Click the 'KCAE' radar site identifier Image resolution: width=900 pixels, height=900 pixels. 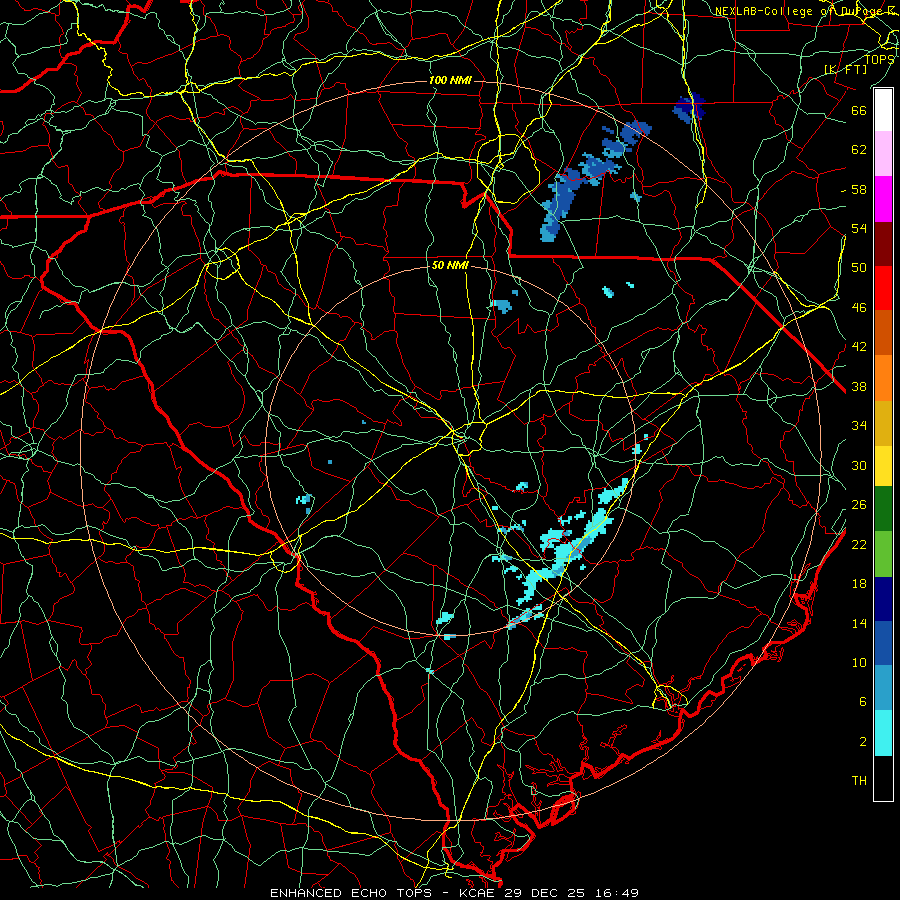478,893
